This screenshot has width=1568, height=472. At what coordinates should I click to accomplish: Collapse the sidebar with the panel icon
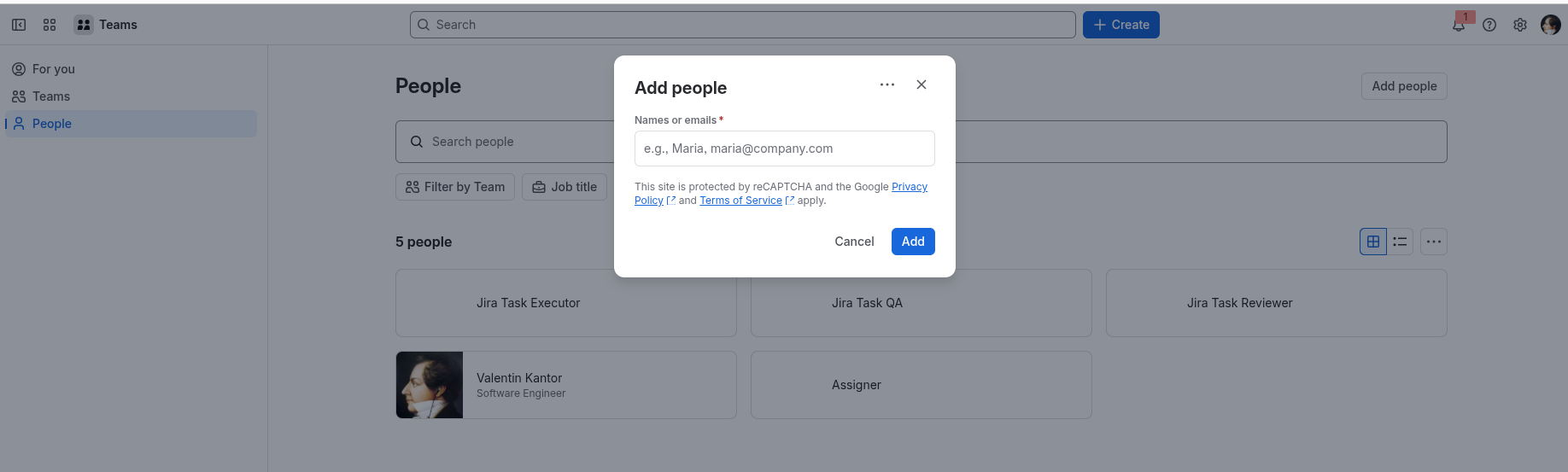(19, 25)
